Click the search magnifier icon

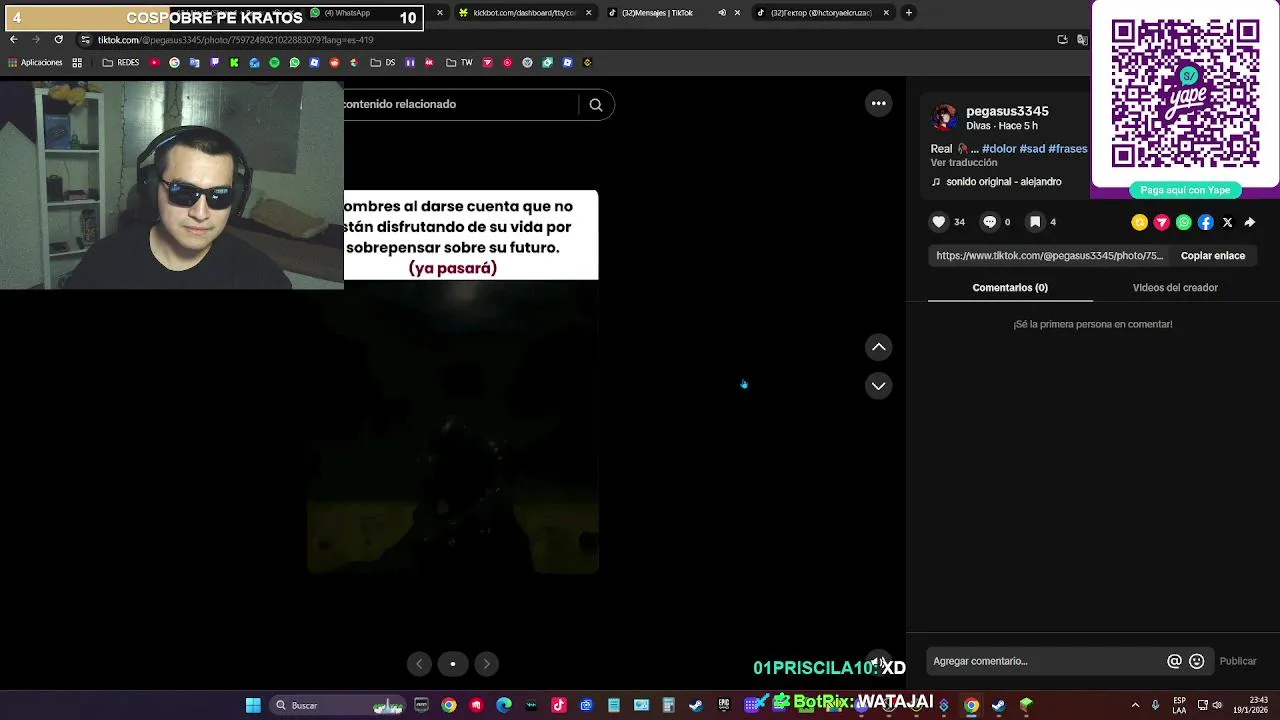tap(596, 104)
